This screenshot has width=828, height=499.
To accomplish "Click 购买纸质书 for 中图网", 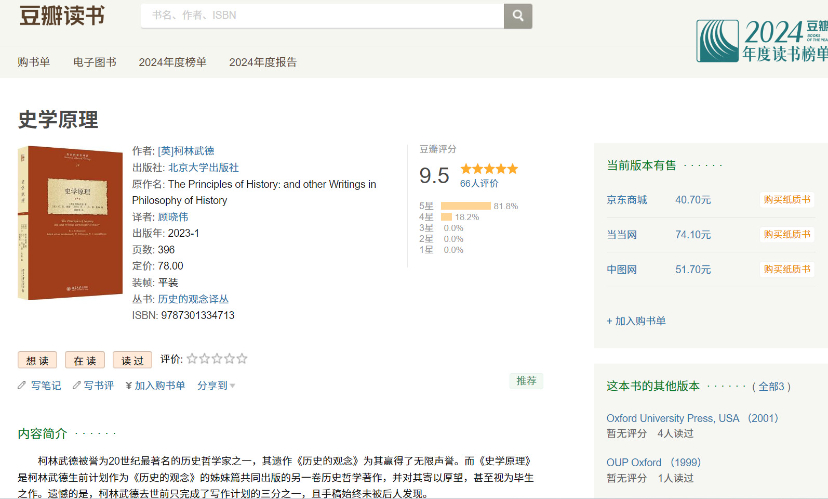I will 787,269.
